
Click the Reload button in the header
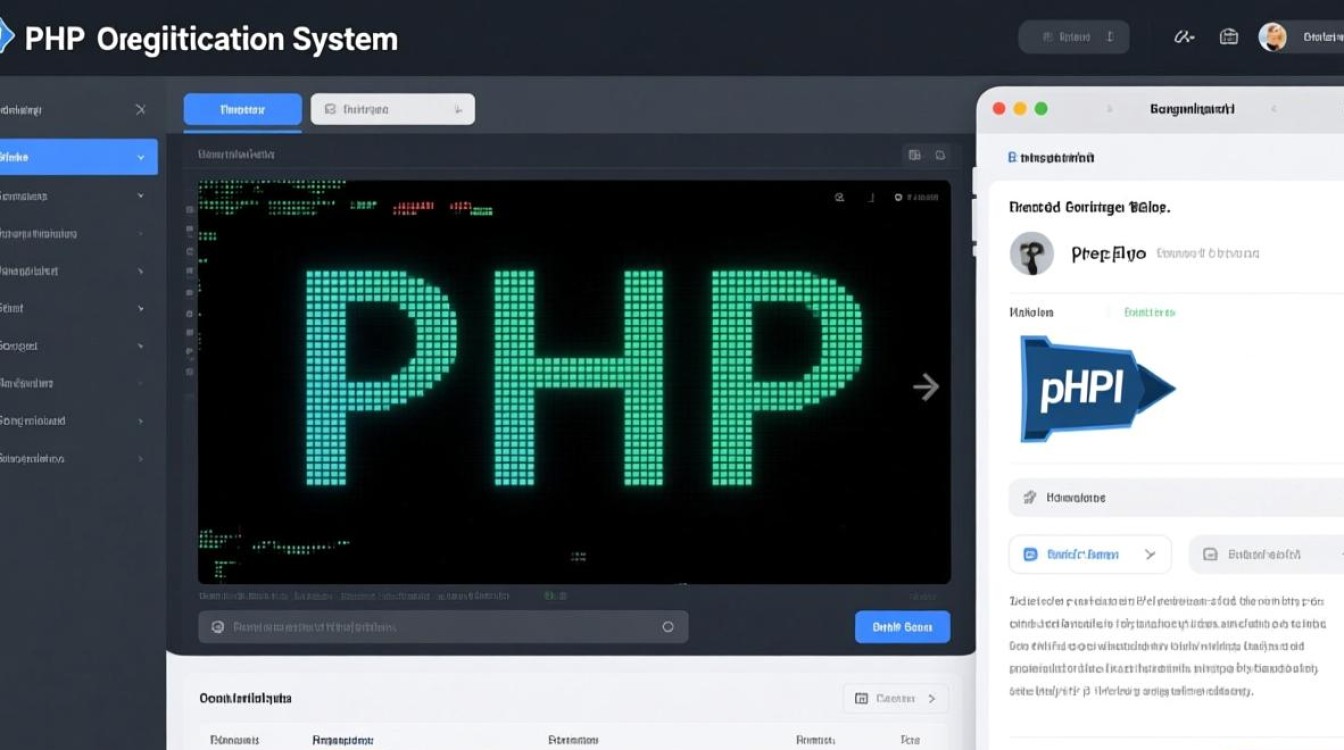coord(1073,36)
